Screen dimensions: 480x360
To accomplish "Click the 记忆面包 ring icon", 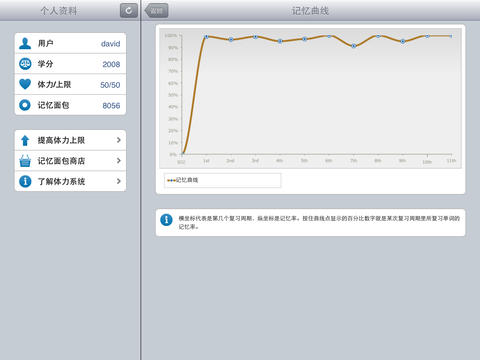I will (25, 105).
